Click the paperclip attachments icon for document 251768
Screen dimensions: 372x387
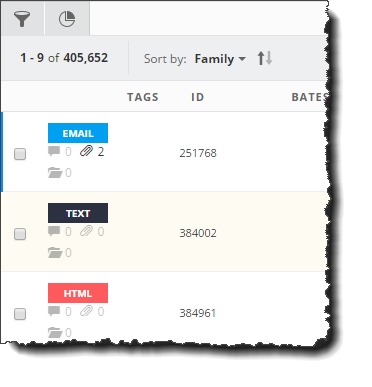coord(86,152)
